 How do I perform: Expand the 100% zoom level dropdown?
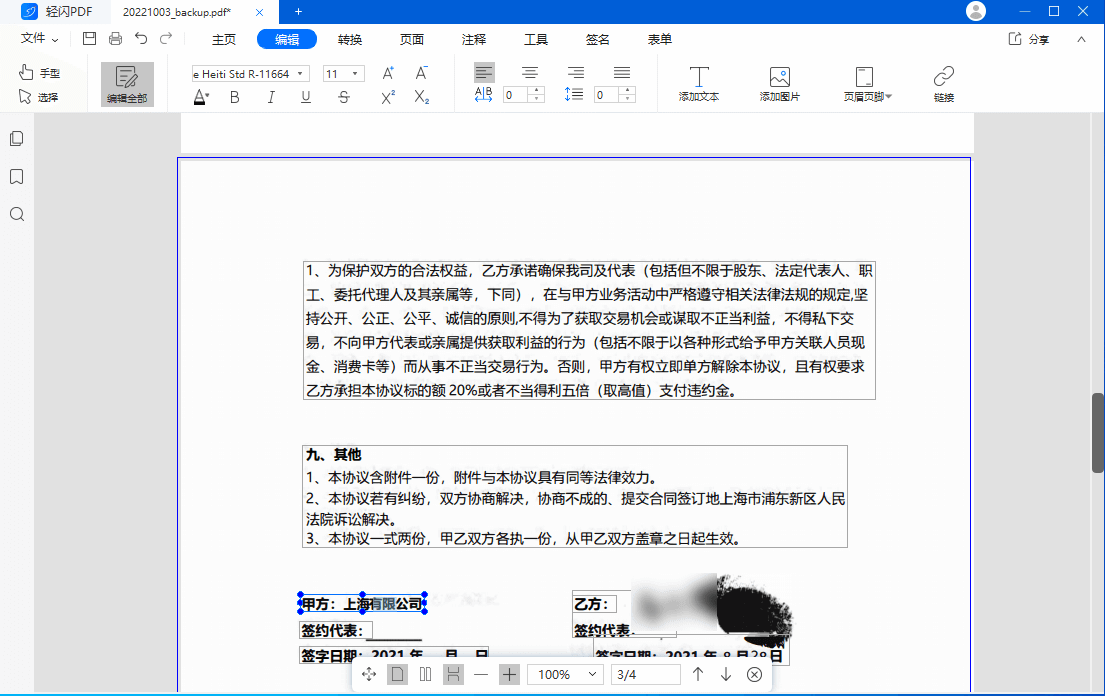click(x=566, y=675)
